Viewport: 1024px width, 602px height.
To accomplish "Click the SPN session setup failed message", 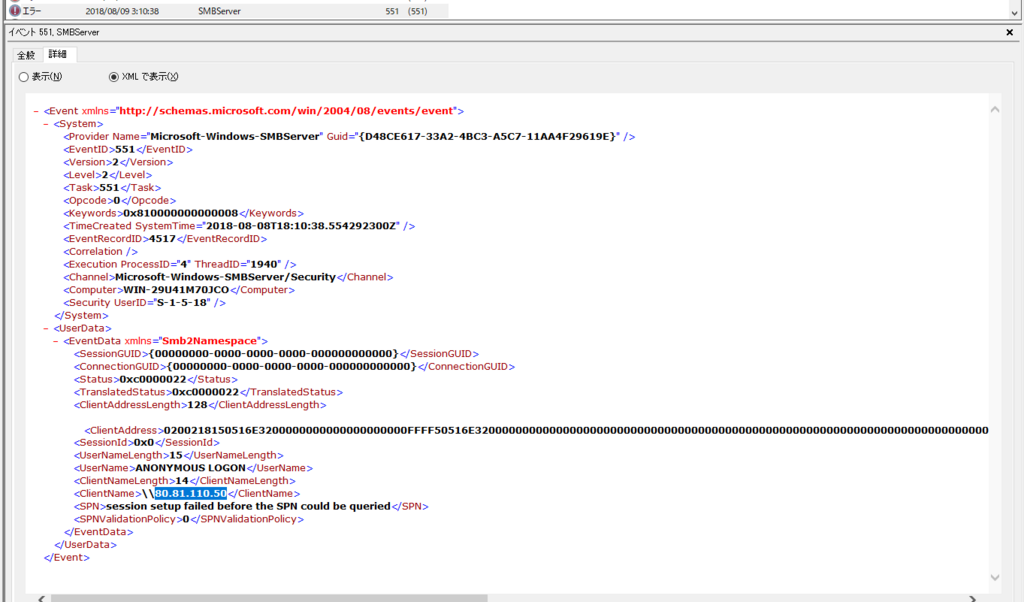I will [248, 506].
